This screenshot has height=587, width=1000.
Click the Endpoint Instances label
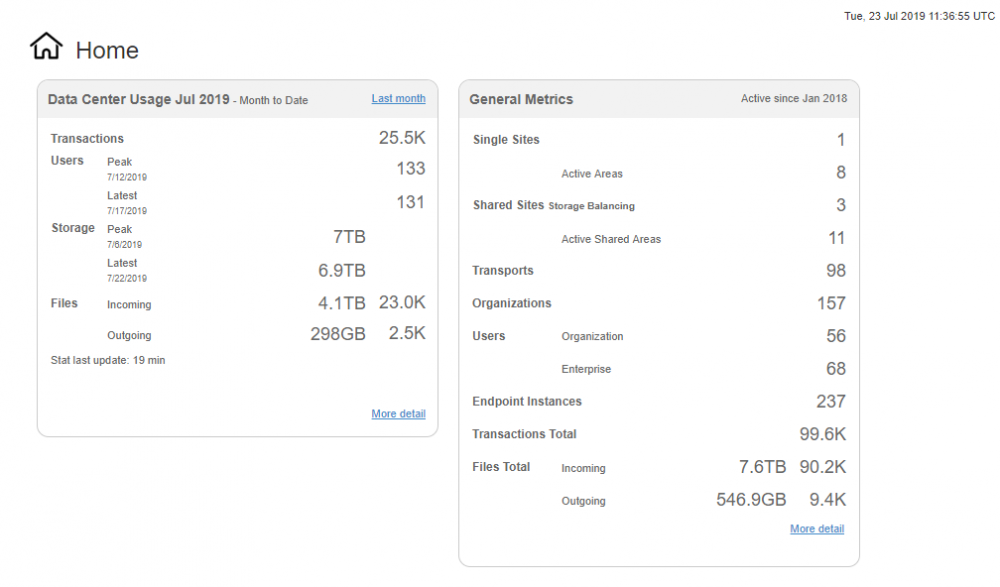pyautogui.click(x=527, y=401)
